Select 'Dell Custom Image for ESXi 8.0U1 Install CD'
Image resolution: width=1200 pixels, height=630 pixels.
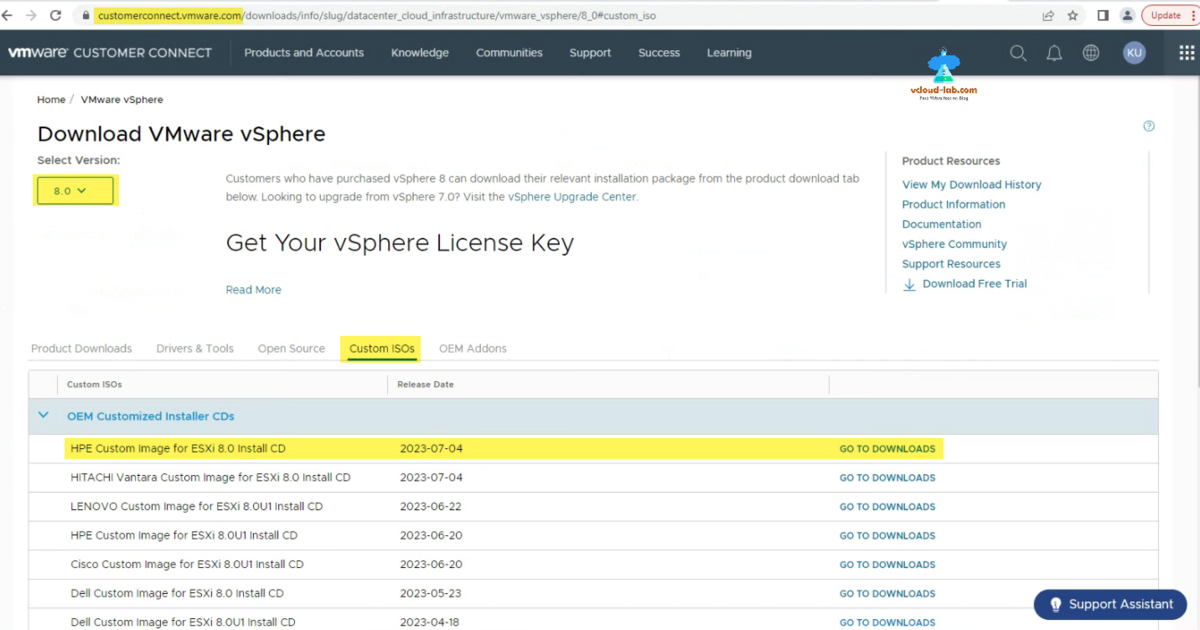(183, 622)
